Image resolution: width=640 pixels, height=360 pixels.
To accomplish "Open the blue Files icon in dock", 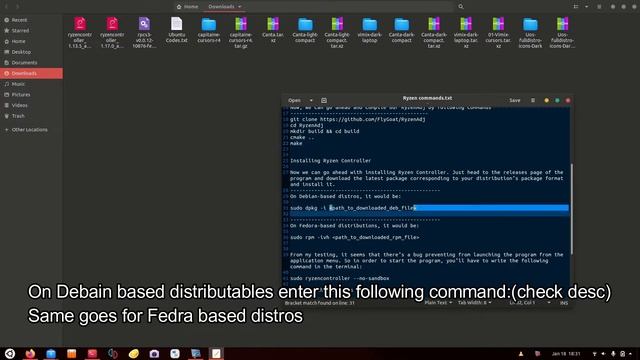I will click(51, 353).
